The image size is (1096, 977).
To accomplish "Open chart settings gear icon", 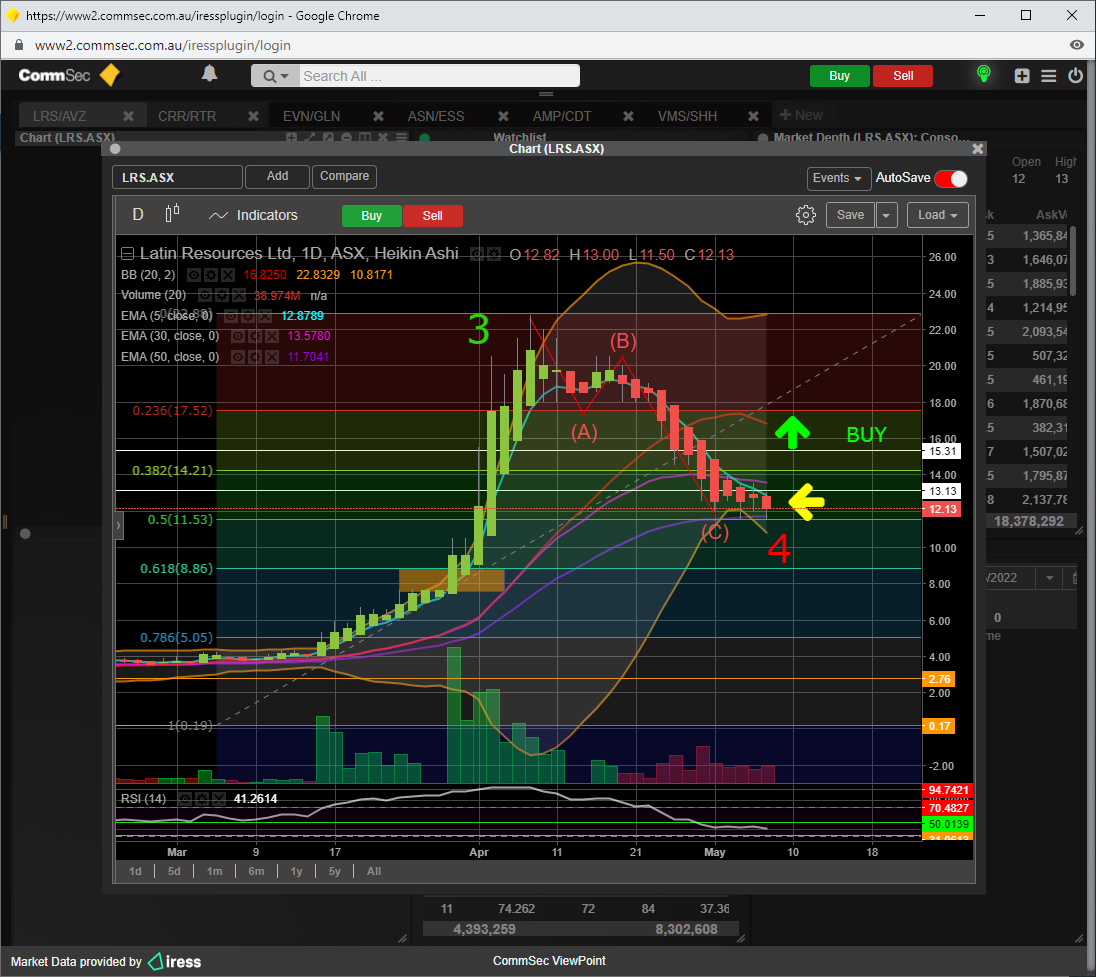I will point(806,215).
